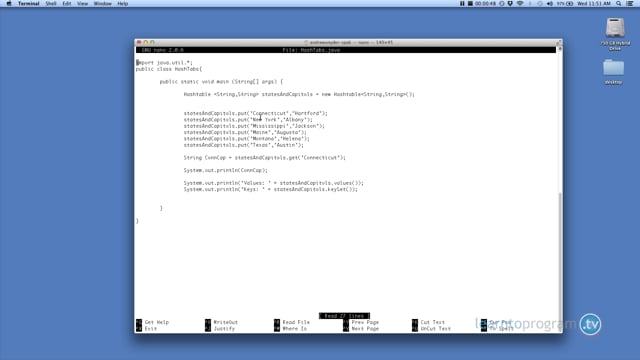Click the nano Get Help shortcut
640x360 pixels.
point(152,322)
